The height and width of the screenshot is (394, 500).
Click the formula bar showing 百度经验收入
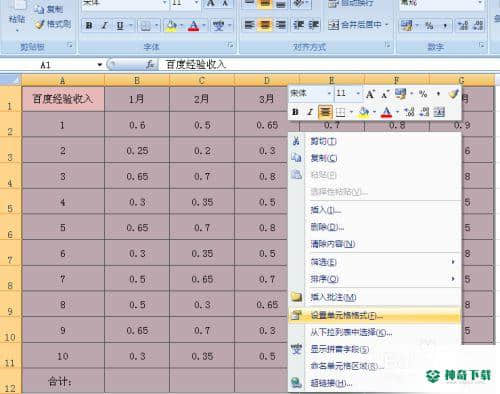click(x=329, y=65)
